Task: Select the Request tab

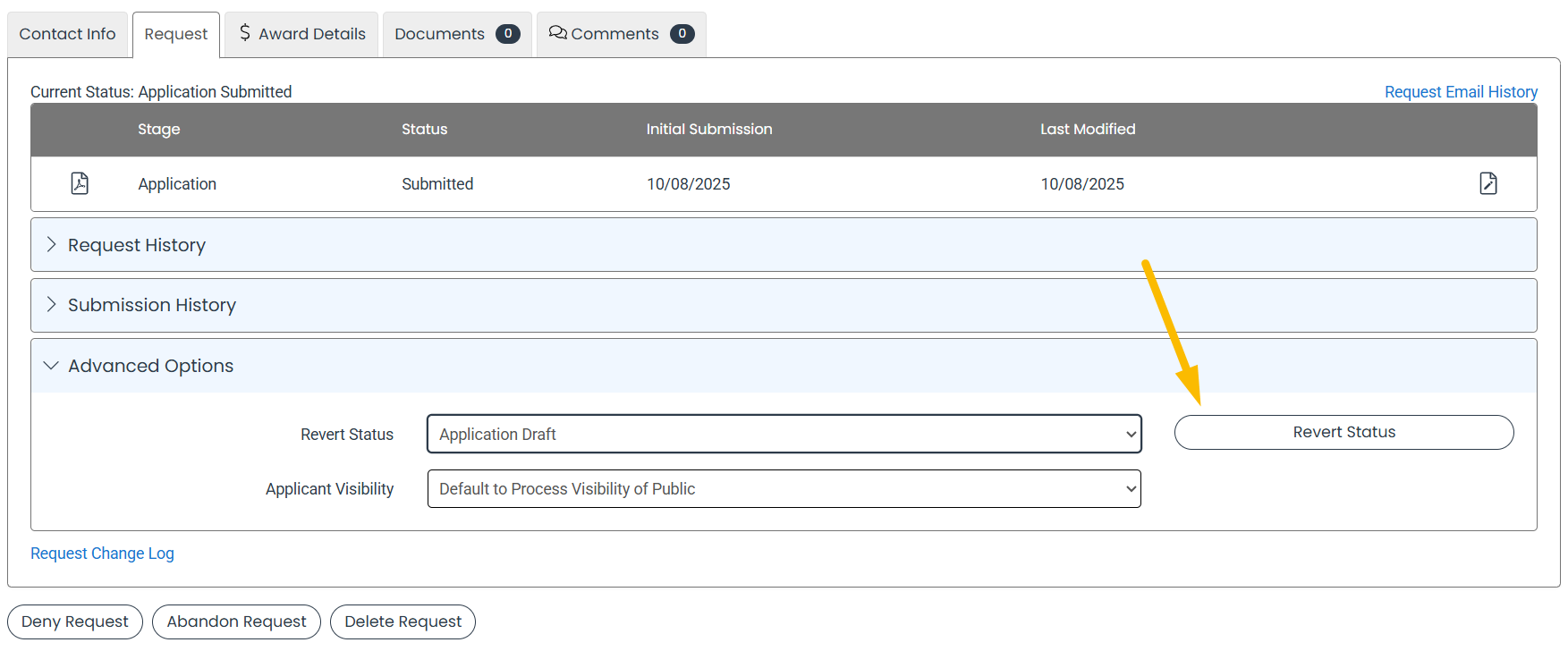Action: pos(176,34)
